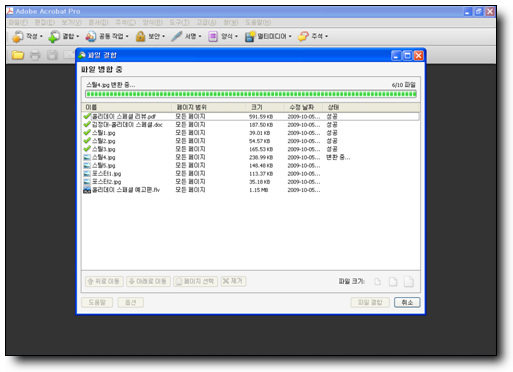This screenshot has width=513, height=372.
Task: Click the 파일 결합 button at bottom right
Action: tap(370, 302)
